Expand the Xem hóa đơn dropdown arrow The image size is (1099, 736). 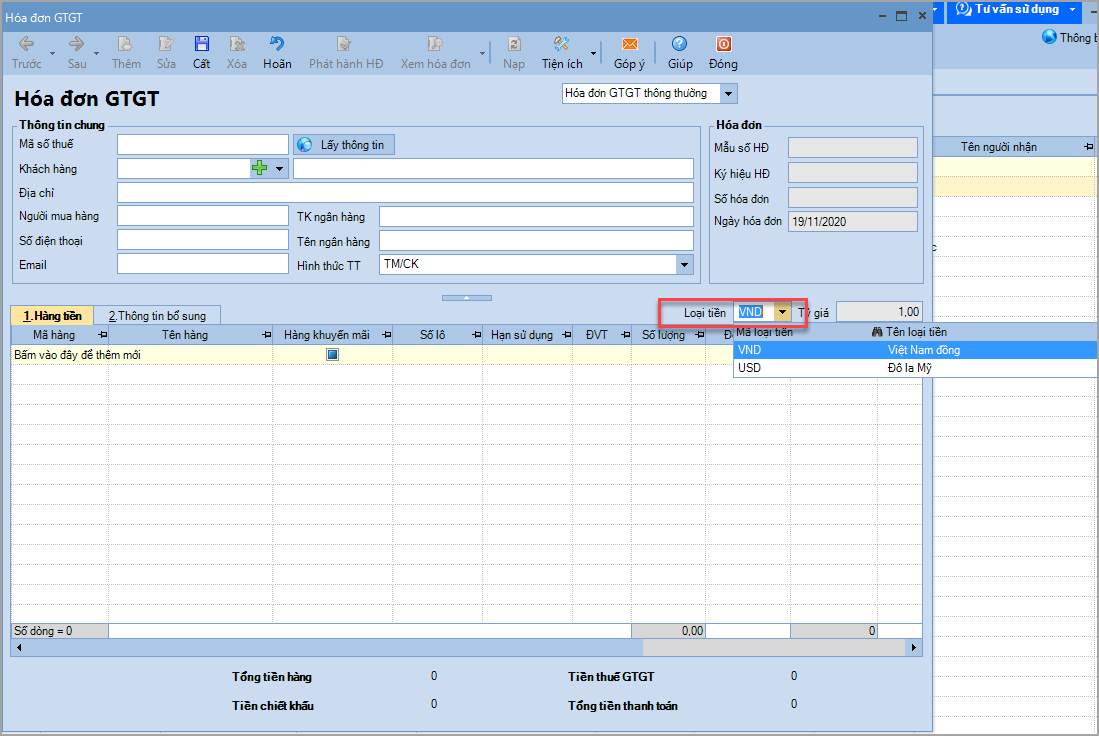point(482,53)
